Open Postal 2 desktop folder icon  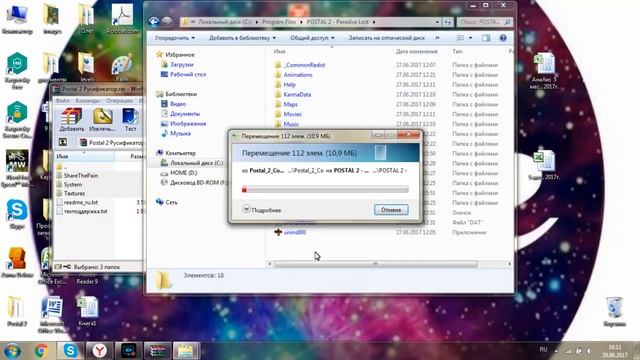[17, 311]
